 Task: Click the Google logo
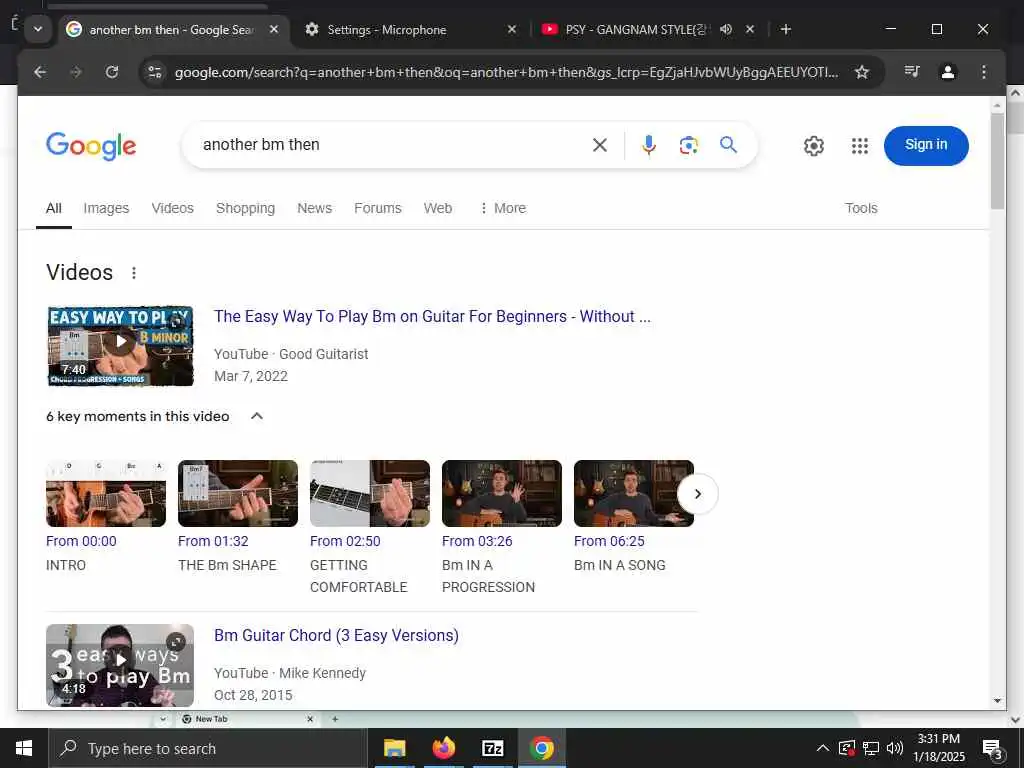(91, 146)
